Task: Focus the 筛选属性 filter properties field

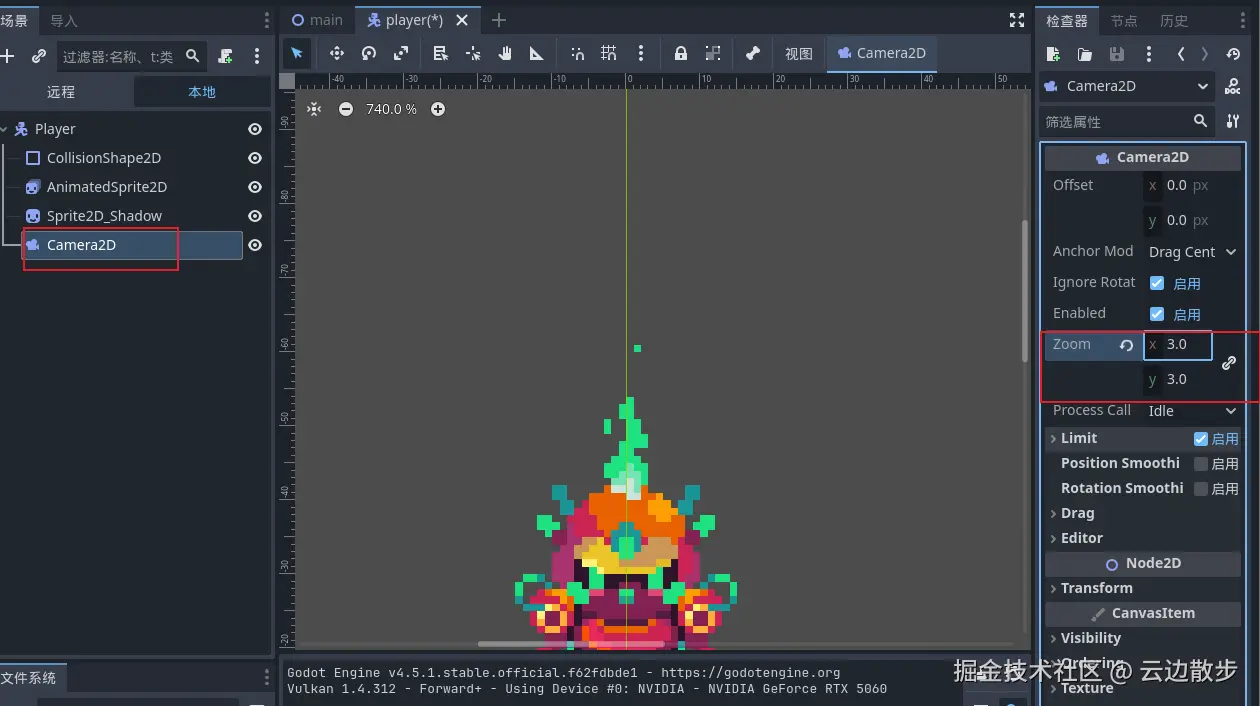Action: point(1127,121)
